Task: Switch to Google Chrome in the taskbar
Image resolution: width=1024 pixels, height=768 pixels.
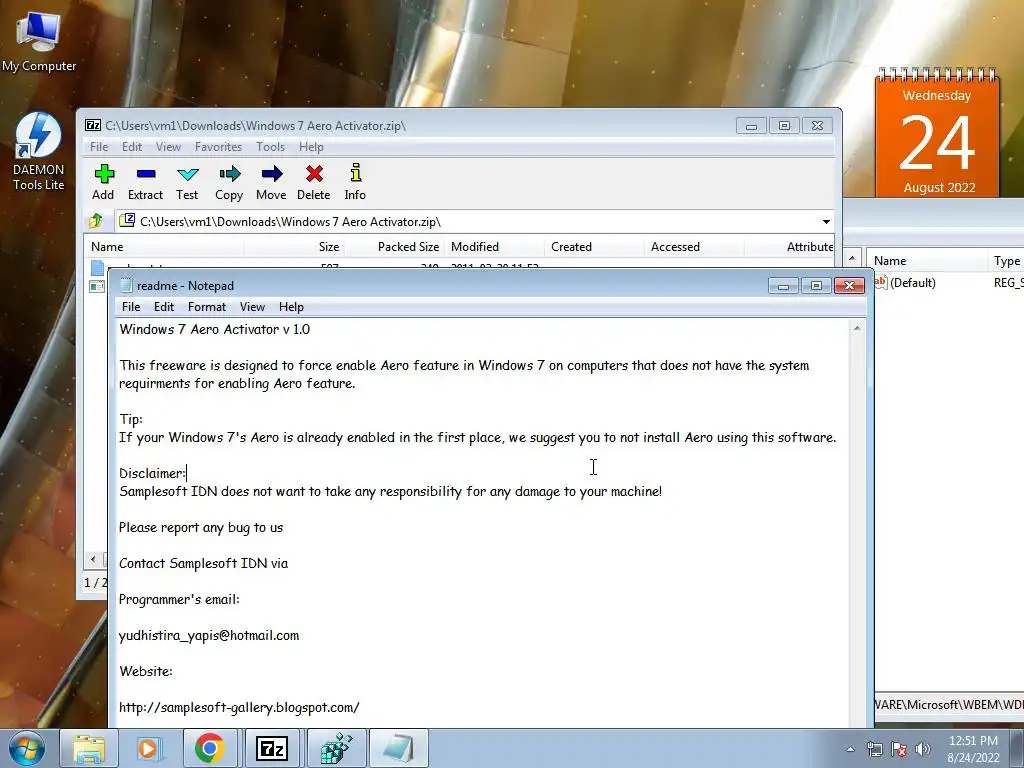Action: (210, 748)
